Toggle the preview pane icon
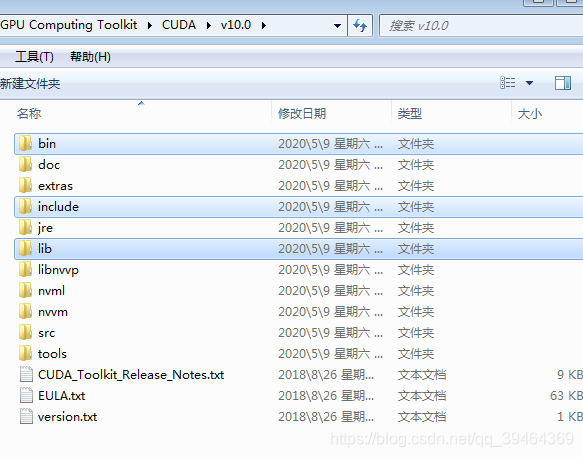Image resolution: width=583 pixels, height=457 pixels. pos(563,83)
